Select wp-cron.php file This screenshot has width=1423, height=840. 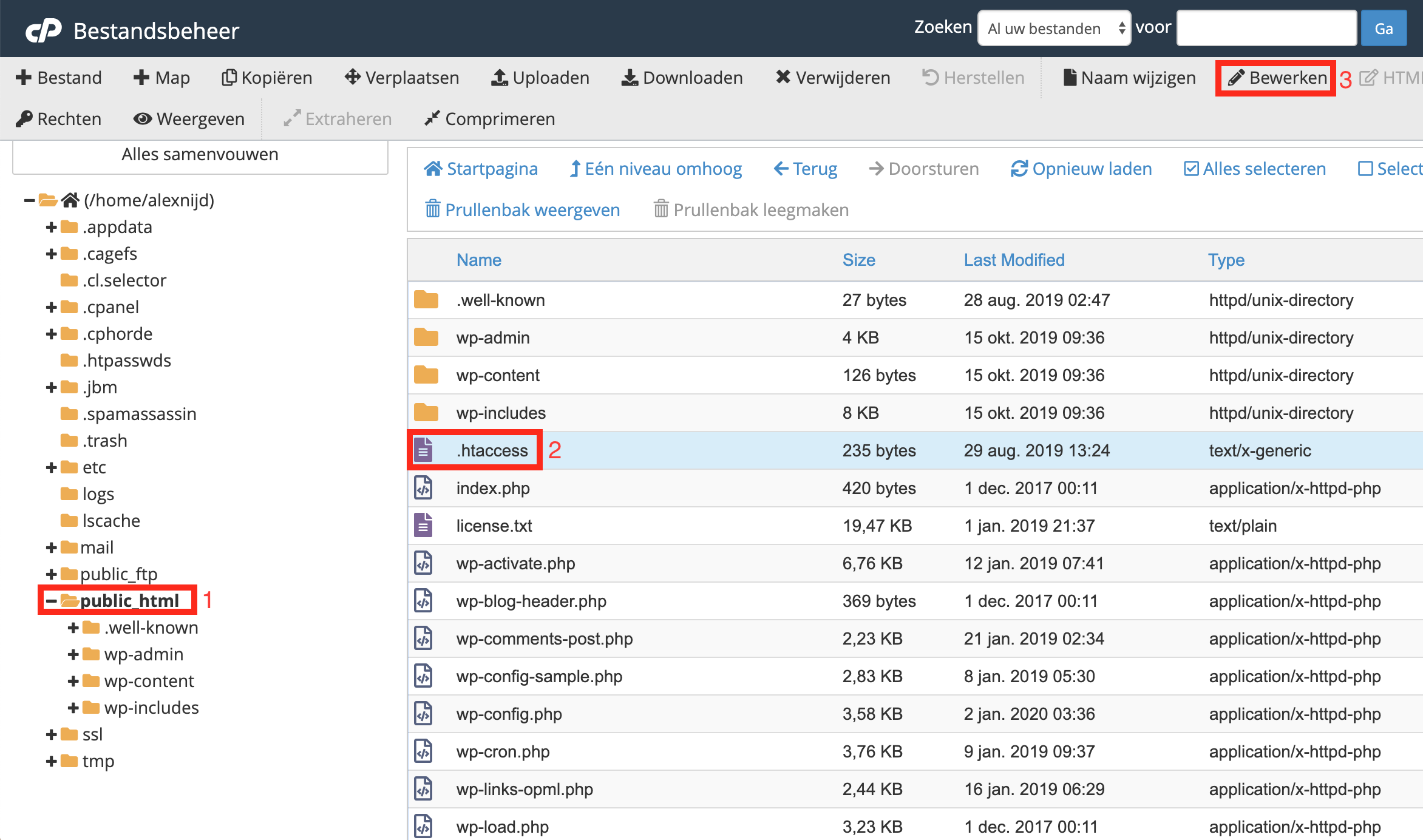915,751
